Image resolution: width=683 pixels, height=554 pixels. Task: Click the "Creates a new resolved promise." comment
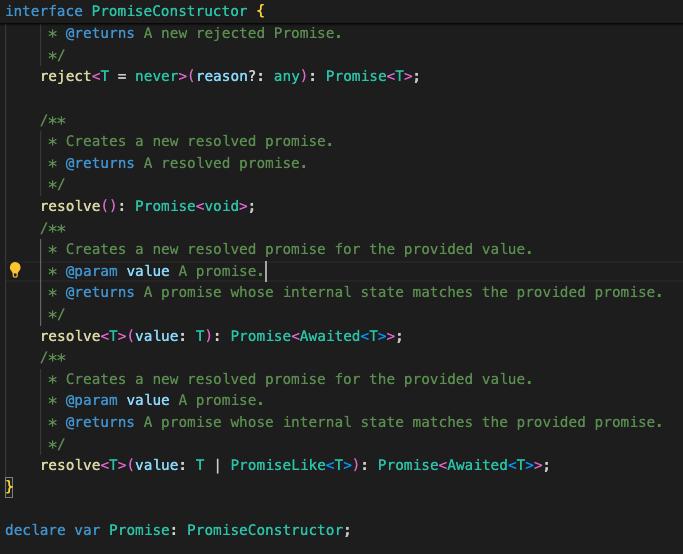click(199, 141)
